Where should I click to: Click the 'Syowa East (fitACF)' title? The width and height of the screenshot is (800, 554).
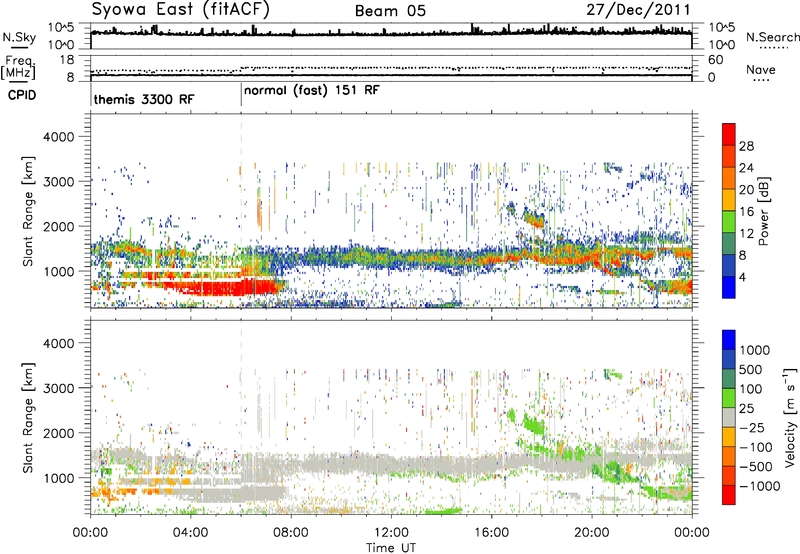180,9
